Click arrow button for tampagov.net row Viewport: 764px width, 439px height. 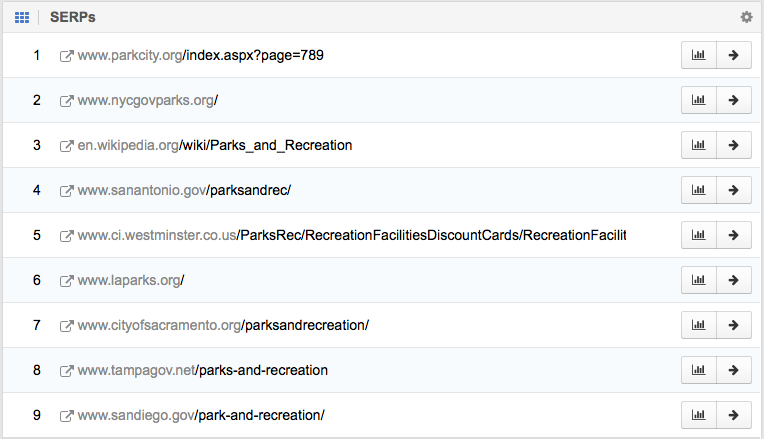733,370
